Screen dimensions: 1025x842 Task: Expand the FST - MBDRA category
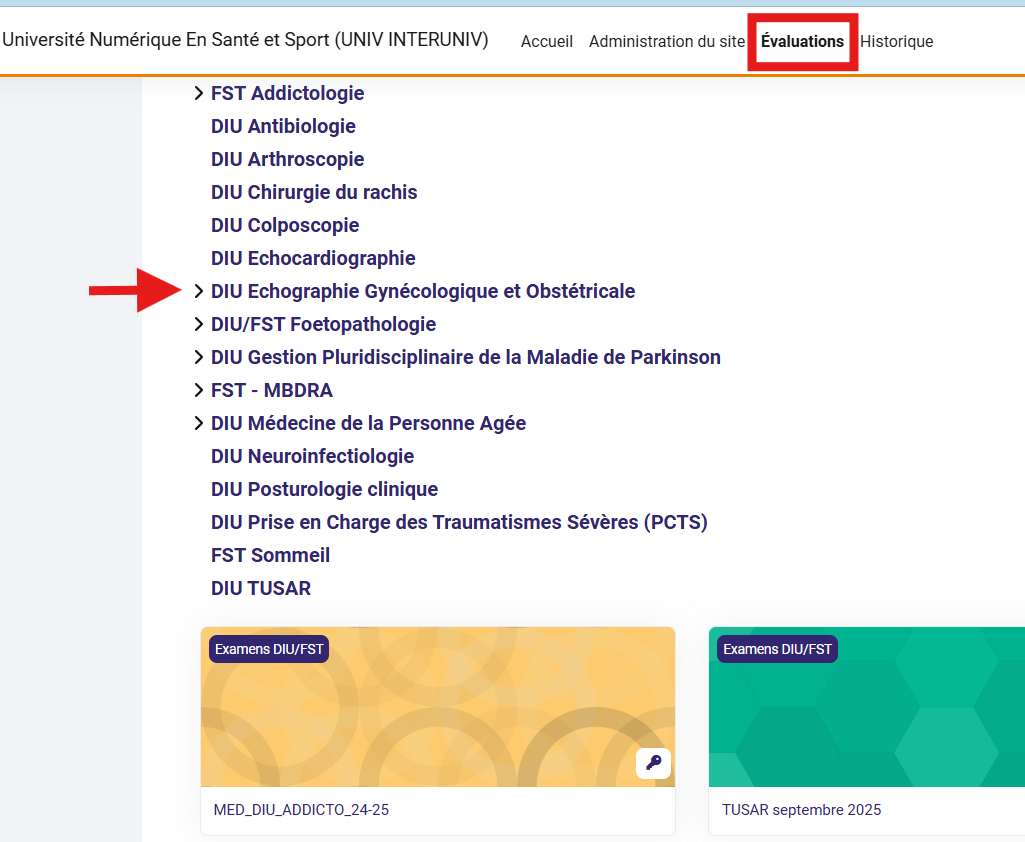click(198, 391)
